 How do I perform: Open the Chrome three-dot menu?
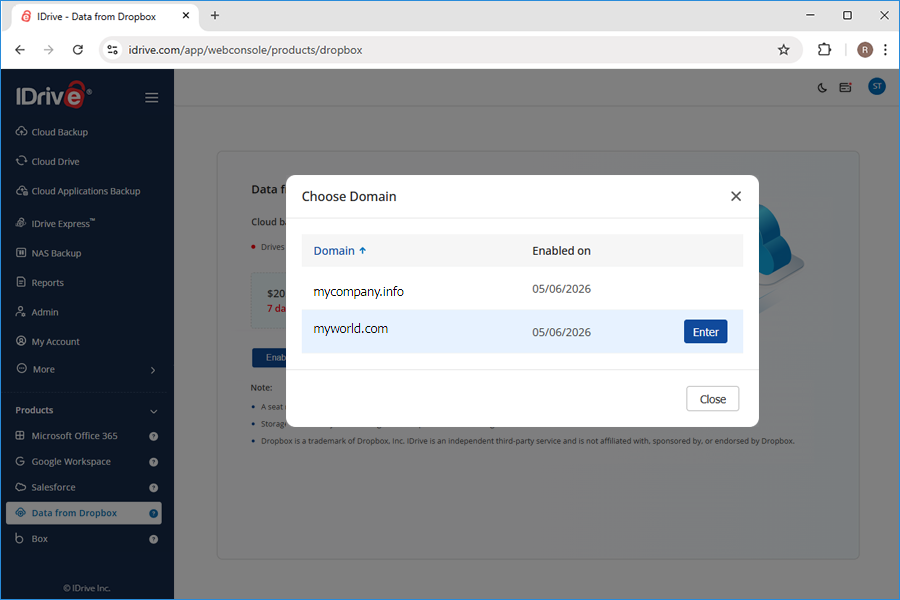pos(886,50)
